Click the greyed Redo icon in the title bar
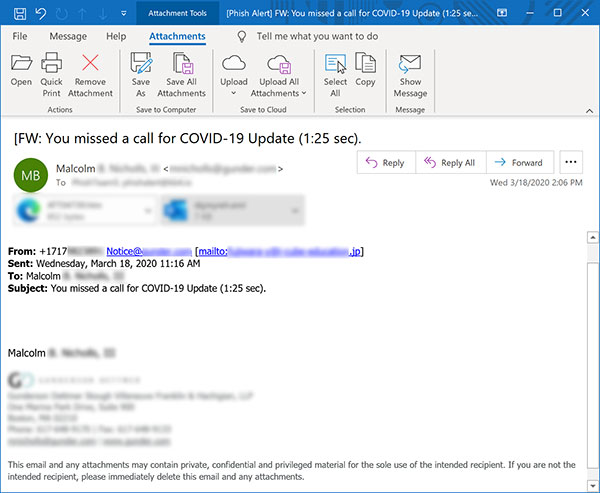 (x=61, y=14)
